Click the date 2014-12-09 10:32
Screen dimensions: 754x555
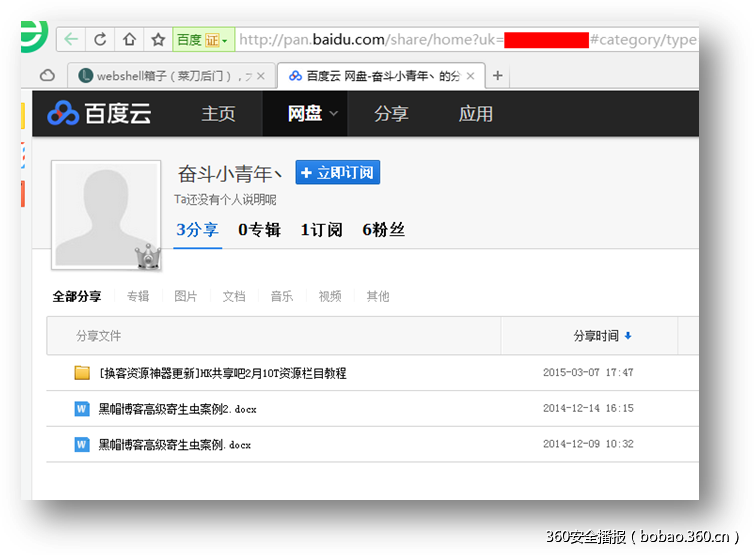point(588,444)
